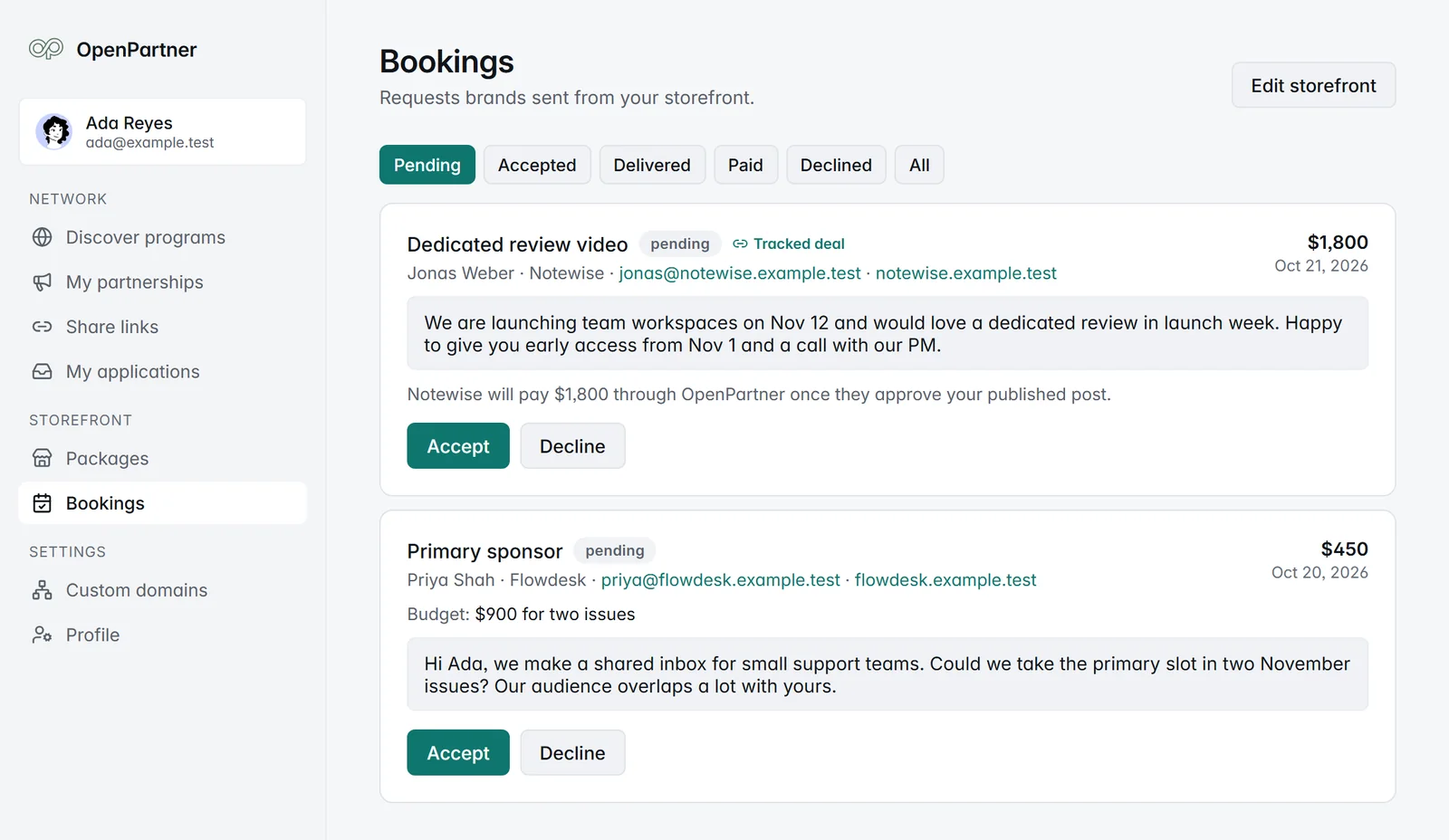Open Profile settings in sidebar

point(163,635)
